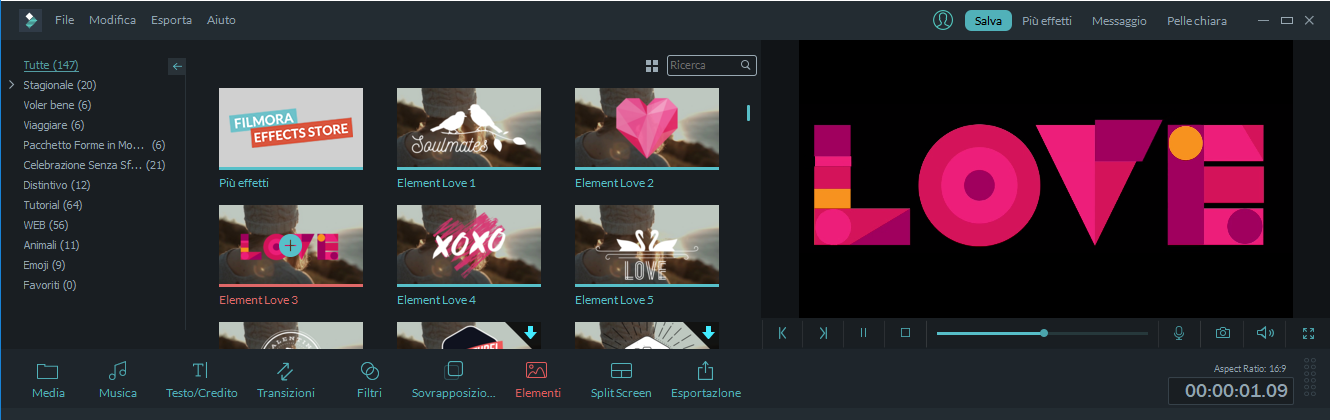The height and width of the screenshot is (420, 1330).
Task: Click the Filmora logo icon
Action: click(x=29, y=20)
